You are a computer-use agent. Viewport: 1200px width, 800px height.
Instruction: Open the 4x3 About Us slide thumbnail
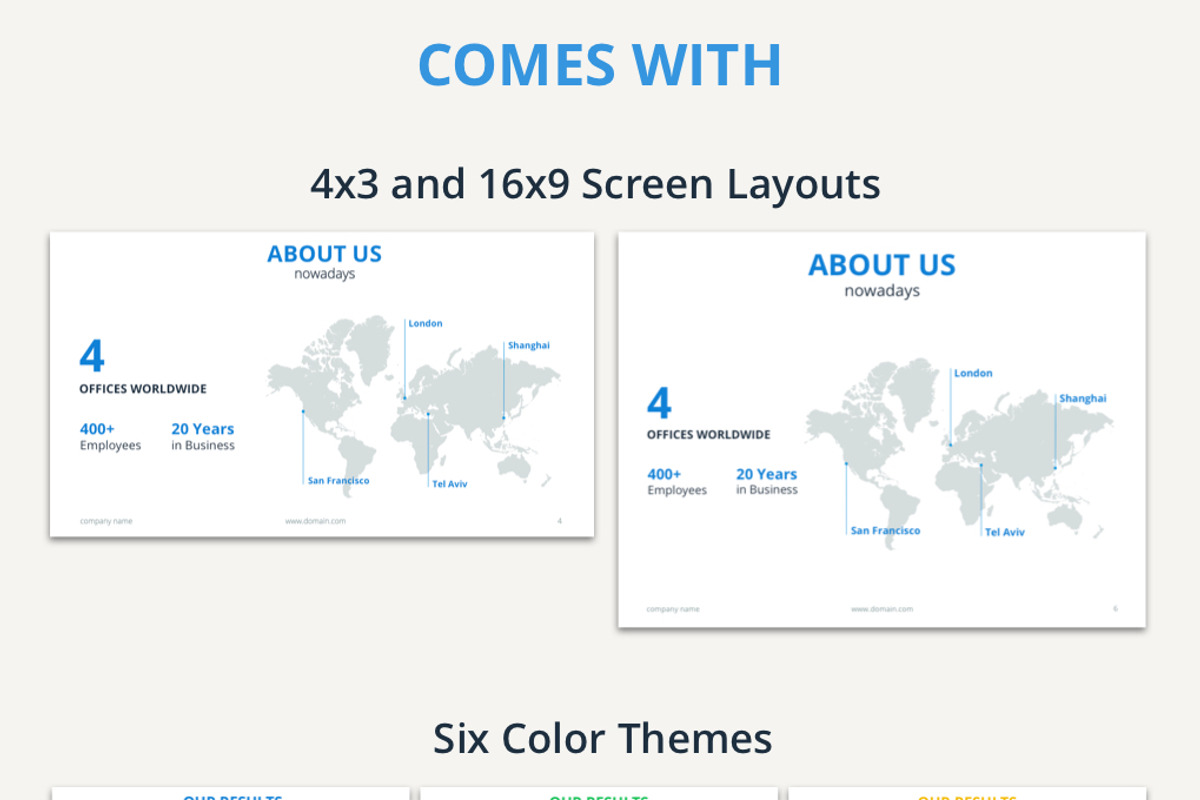(882, 430)
